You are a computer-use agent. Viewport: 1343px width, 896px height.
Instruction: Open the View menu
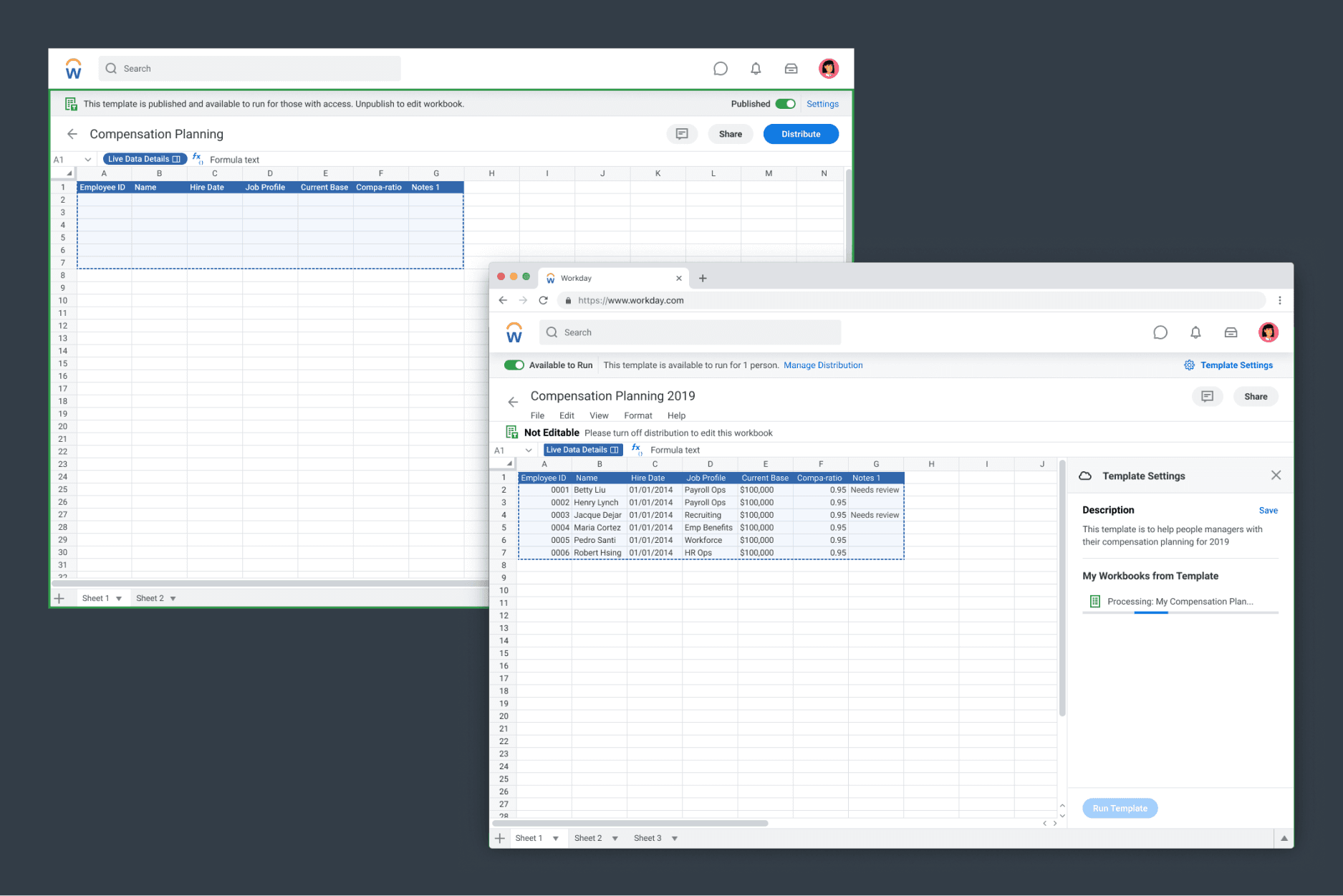[x=599, y=415]
